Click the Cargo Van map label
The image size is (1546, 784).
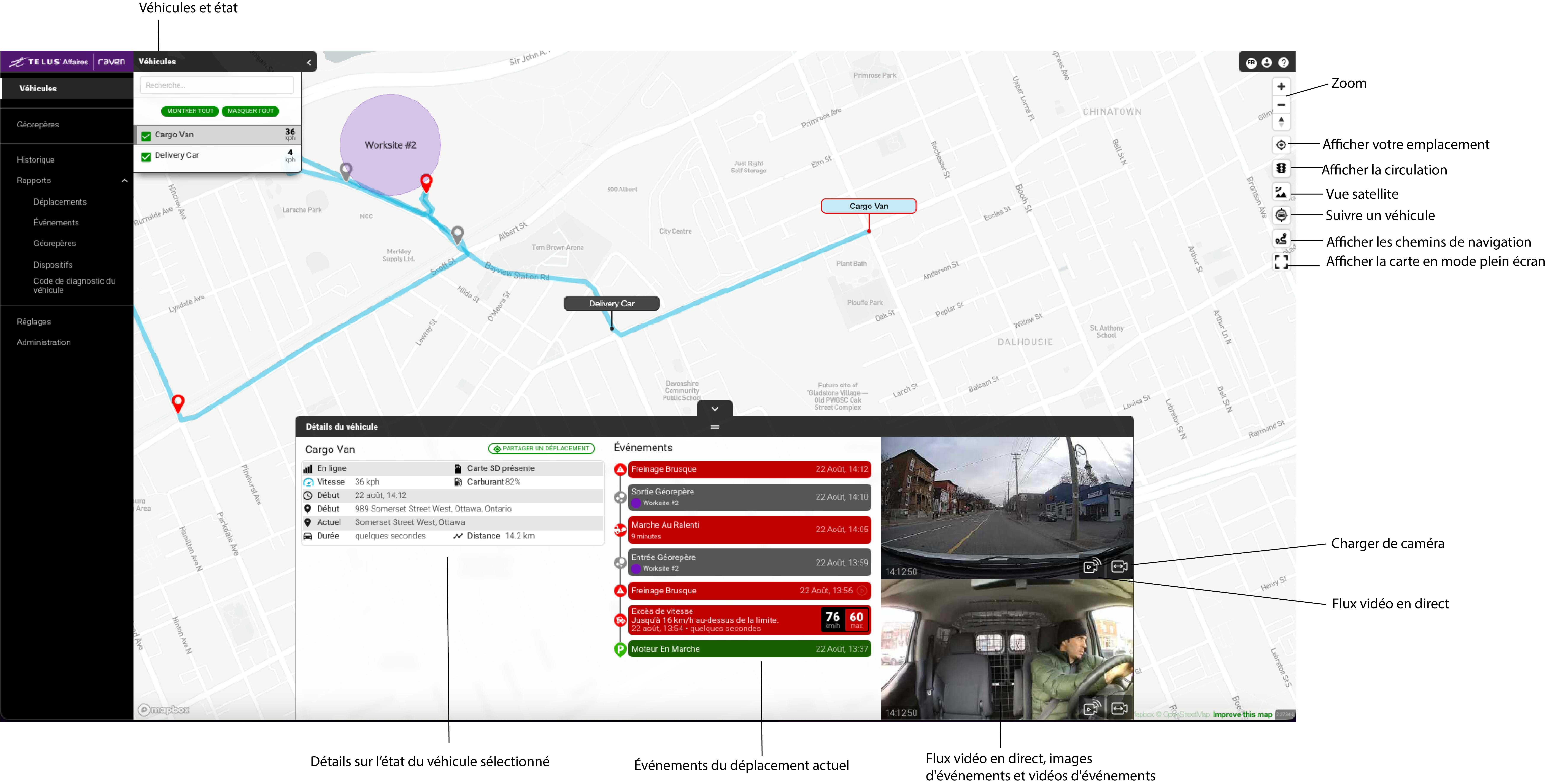click(x=868, y=206)
